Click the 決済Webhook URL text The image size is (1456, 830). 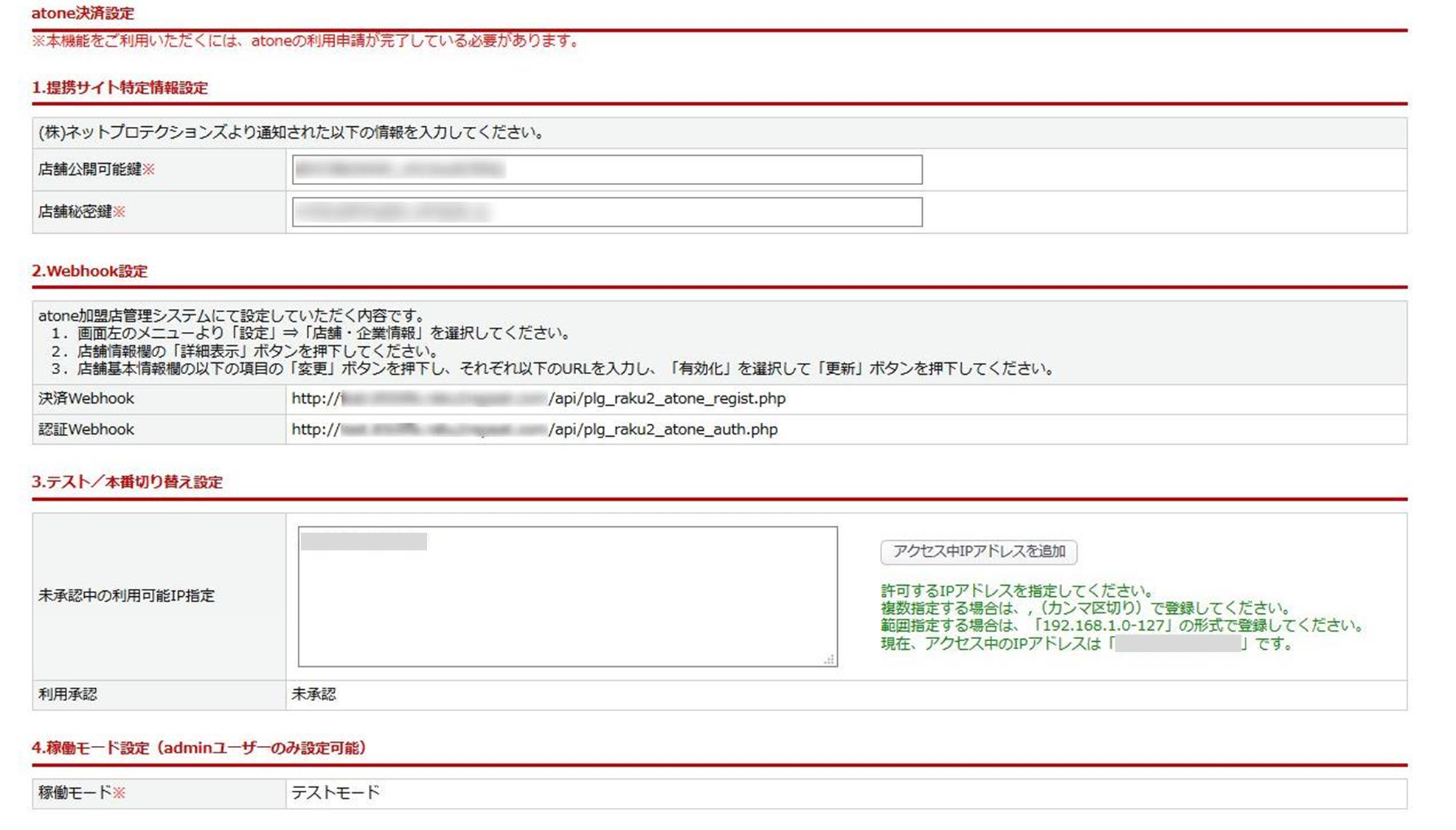point(538,399)
